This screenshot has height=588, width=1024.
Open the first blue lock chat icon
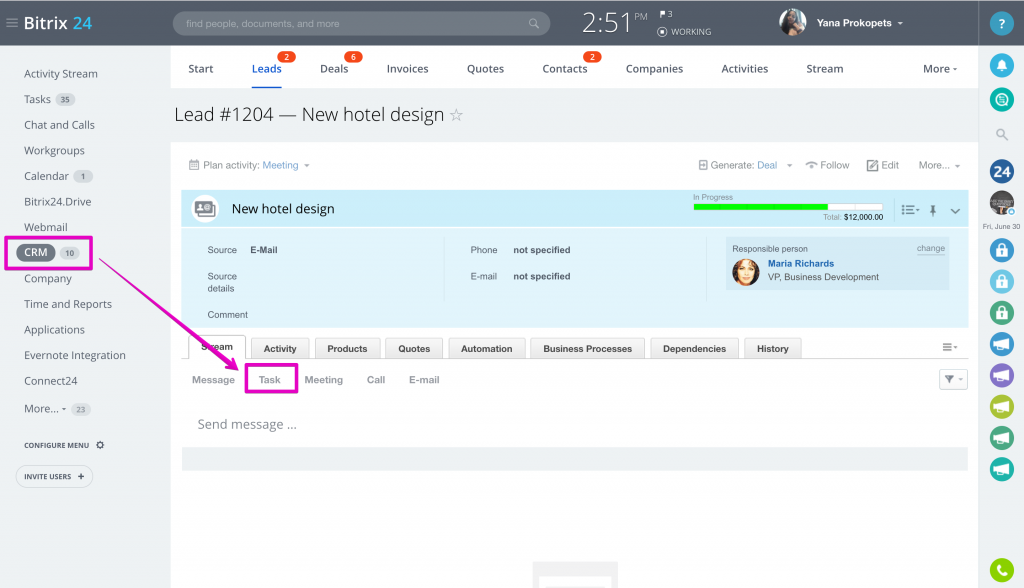[x=1001, y=250]
